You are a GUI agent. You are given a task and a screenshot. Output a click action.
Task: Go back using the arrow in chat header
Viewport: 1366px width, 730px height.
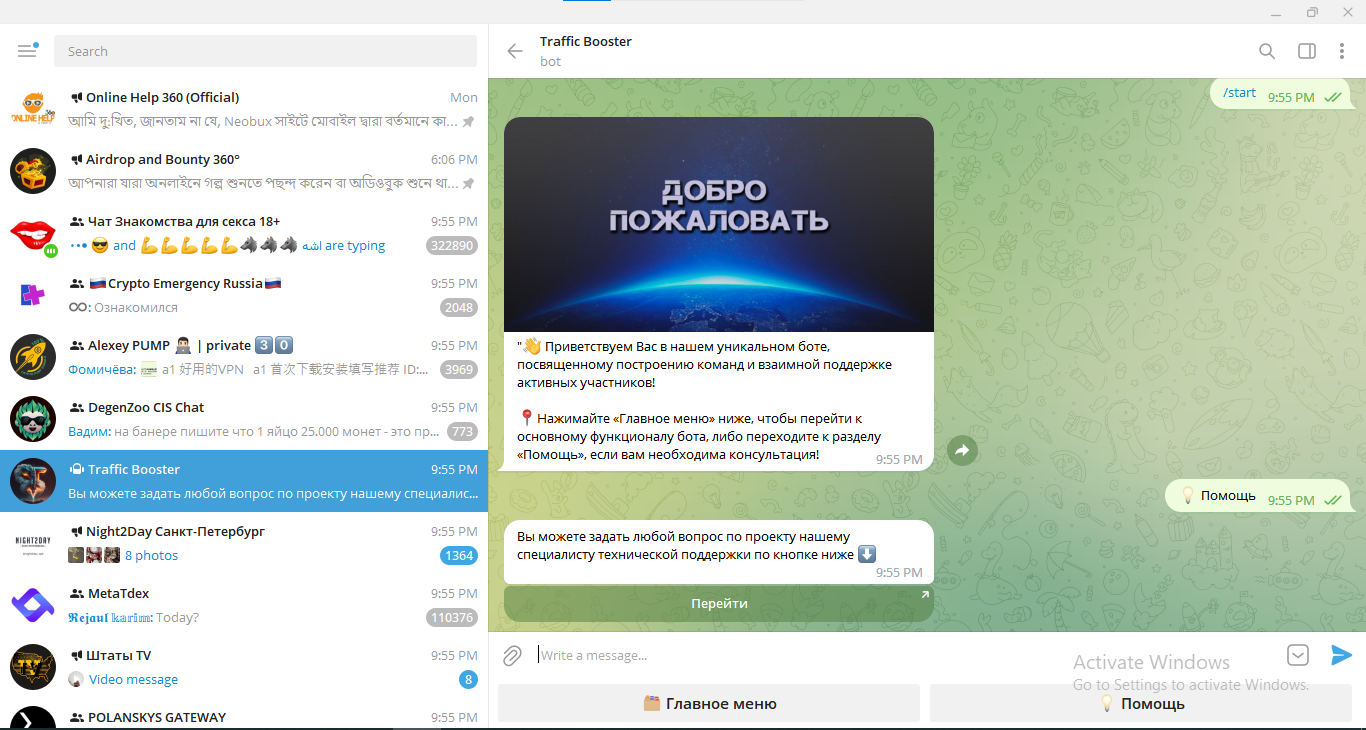click(x=515, y=51)
